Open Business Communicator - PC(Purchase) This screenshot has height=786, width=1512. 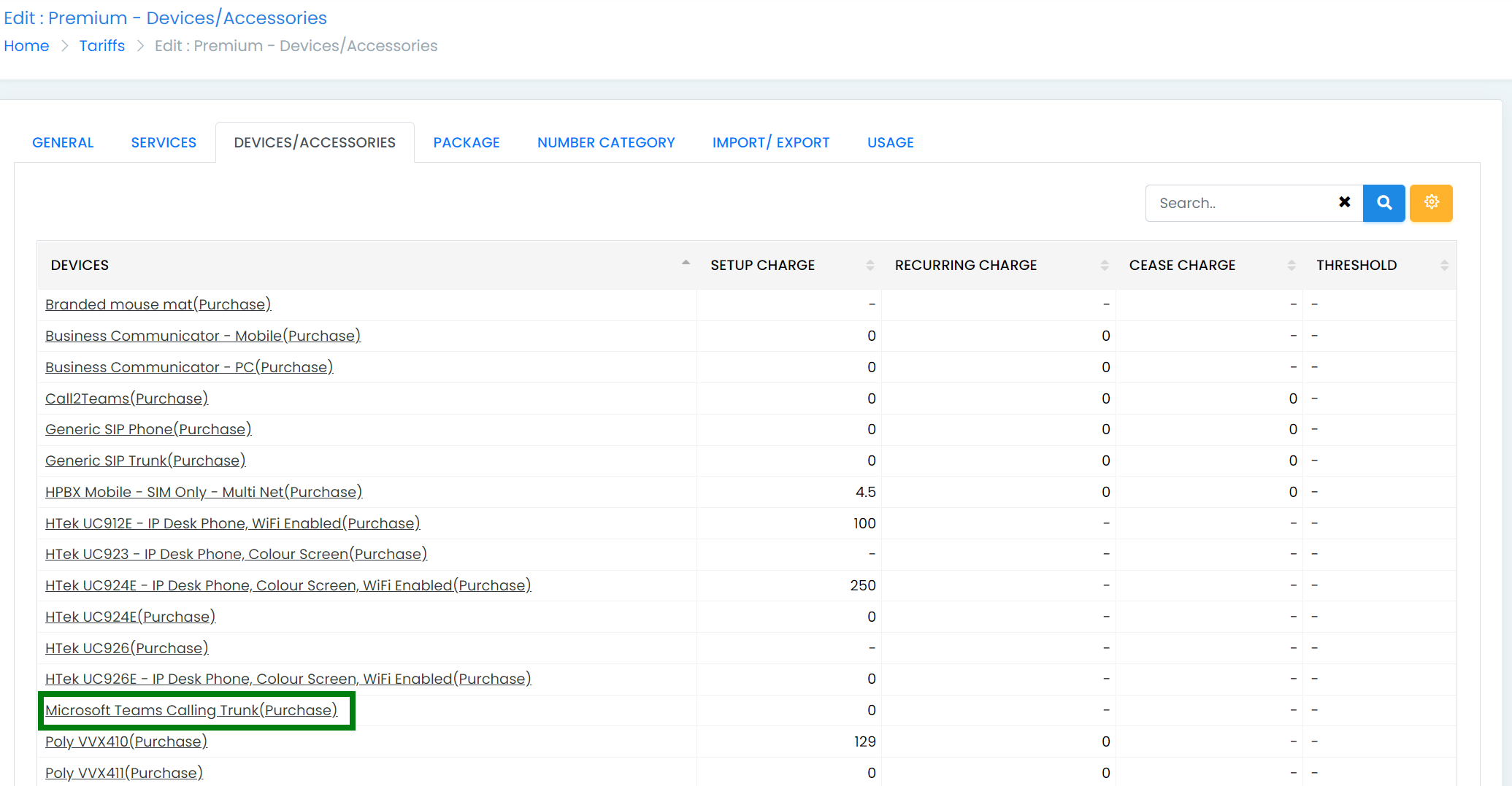(x=189, y=367)
